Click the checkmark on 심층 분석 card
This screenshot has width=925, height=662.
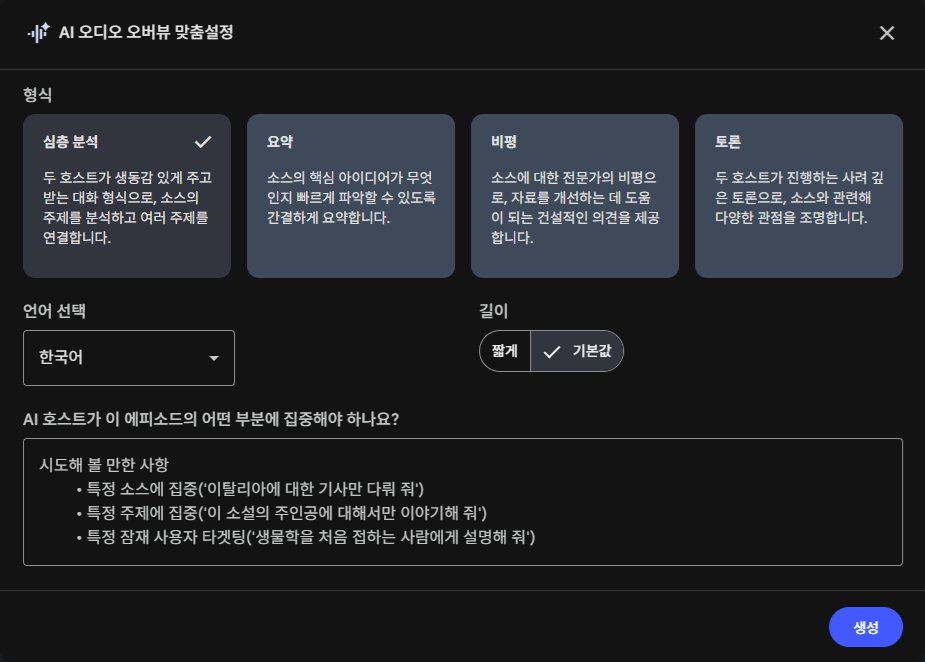203,141
